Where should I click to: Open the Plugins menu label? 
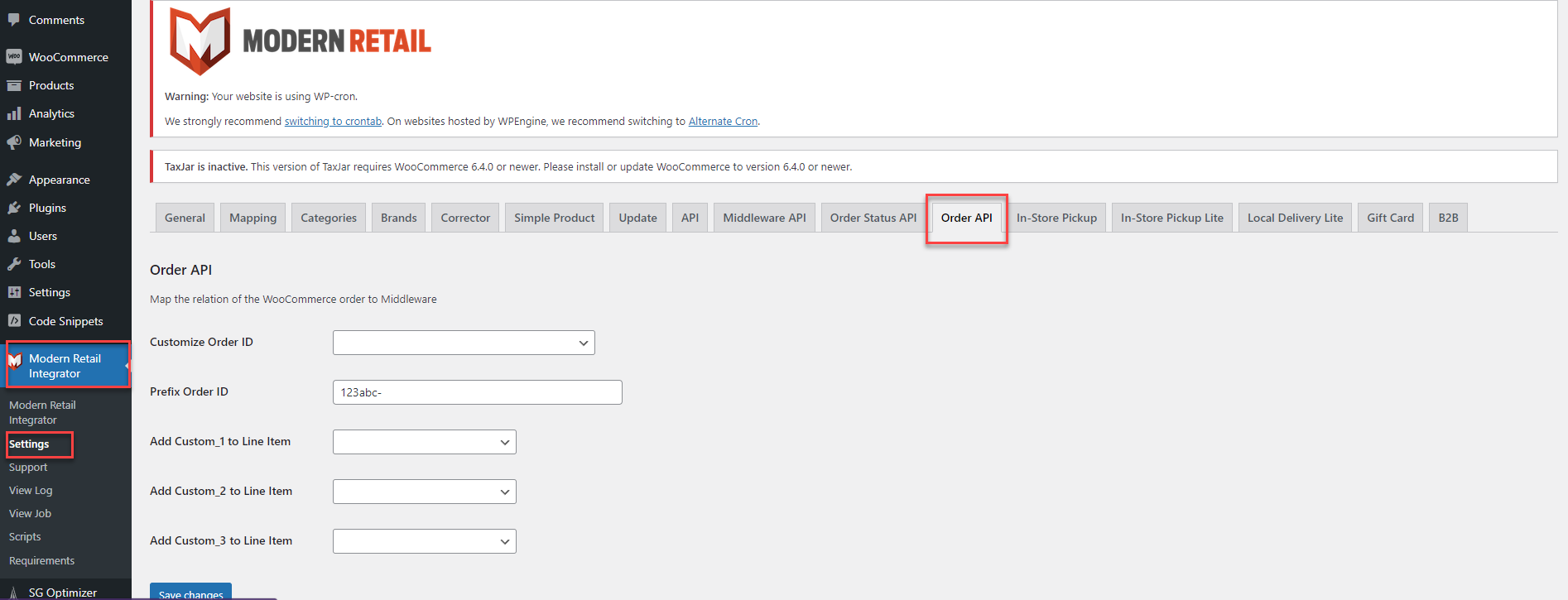click(x=47, y=208)
